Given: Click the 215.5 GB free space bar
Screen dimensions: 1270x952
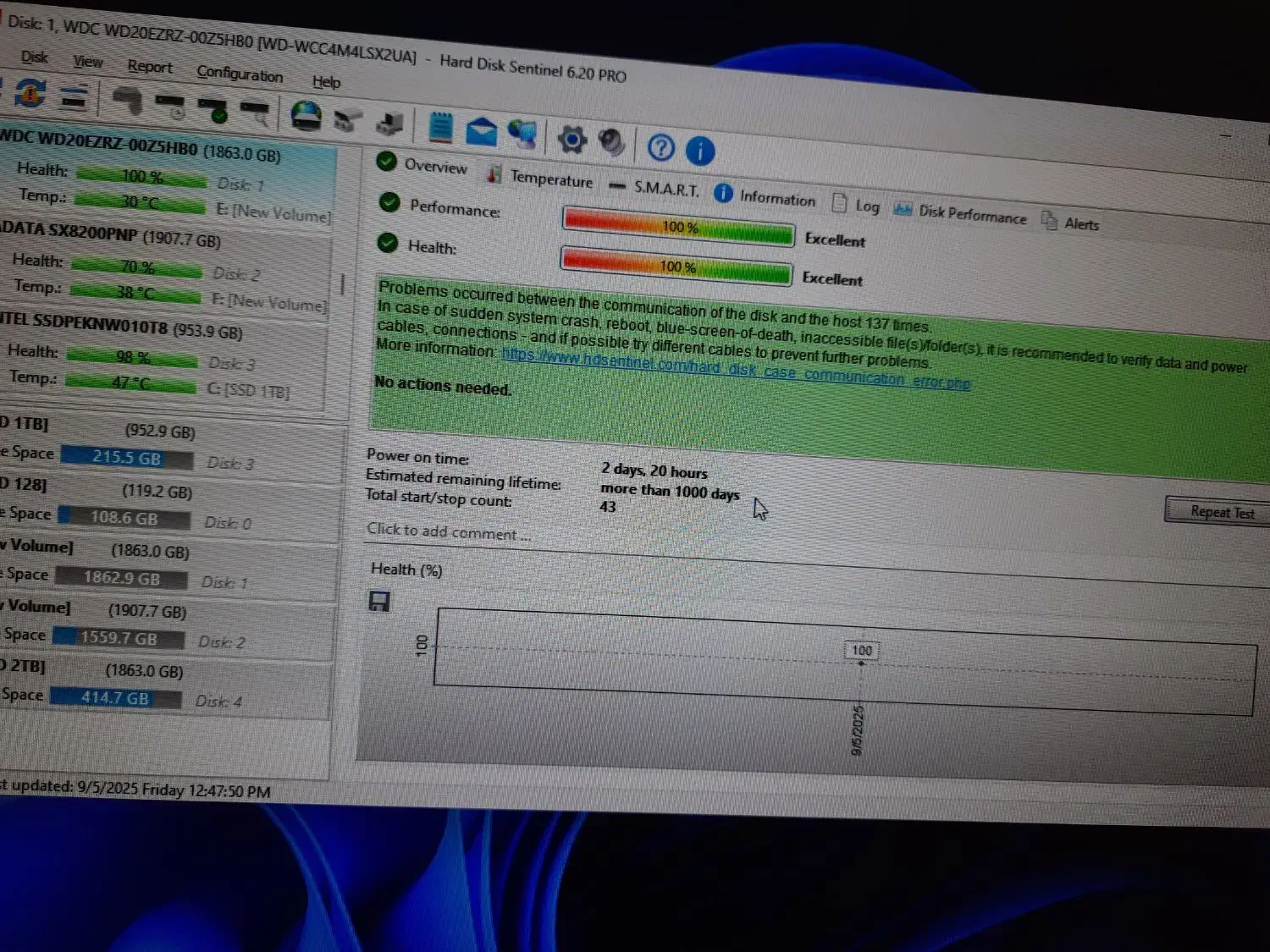Looking at the screenshot, I should pos(125,458).
